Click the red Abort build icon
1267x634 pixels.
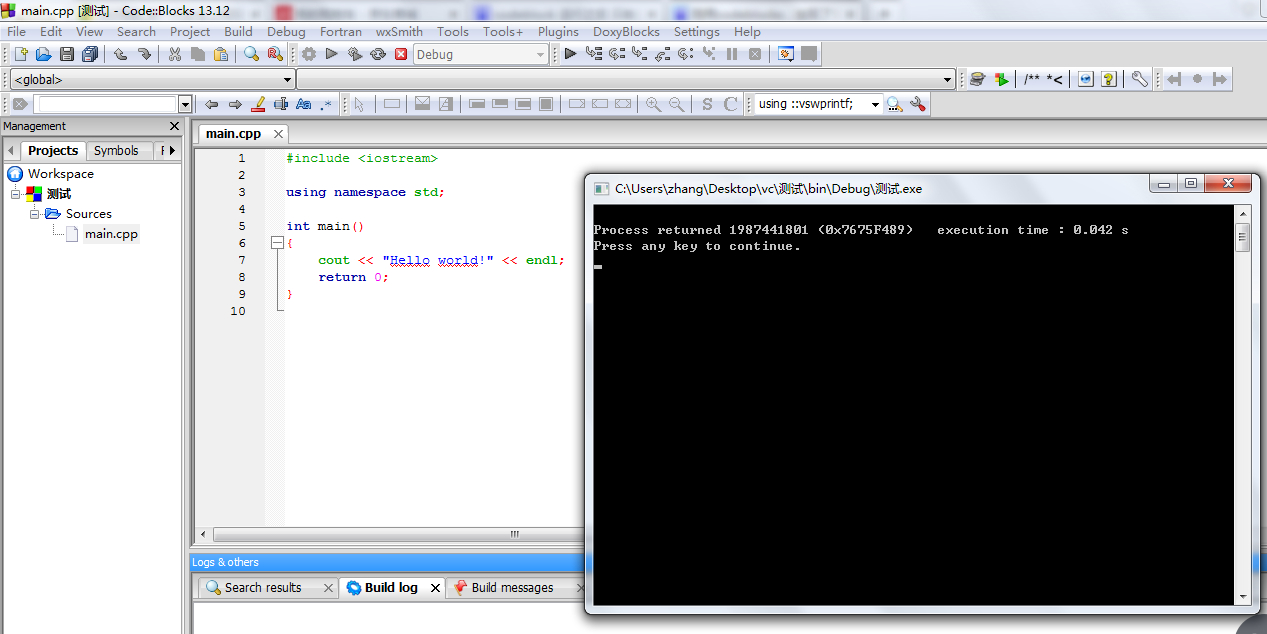[401, 54]
